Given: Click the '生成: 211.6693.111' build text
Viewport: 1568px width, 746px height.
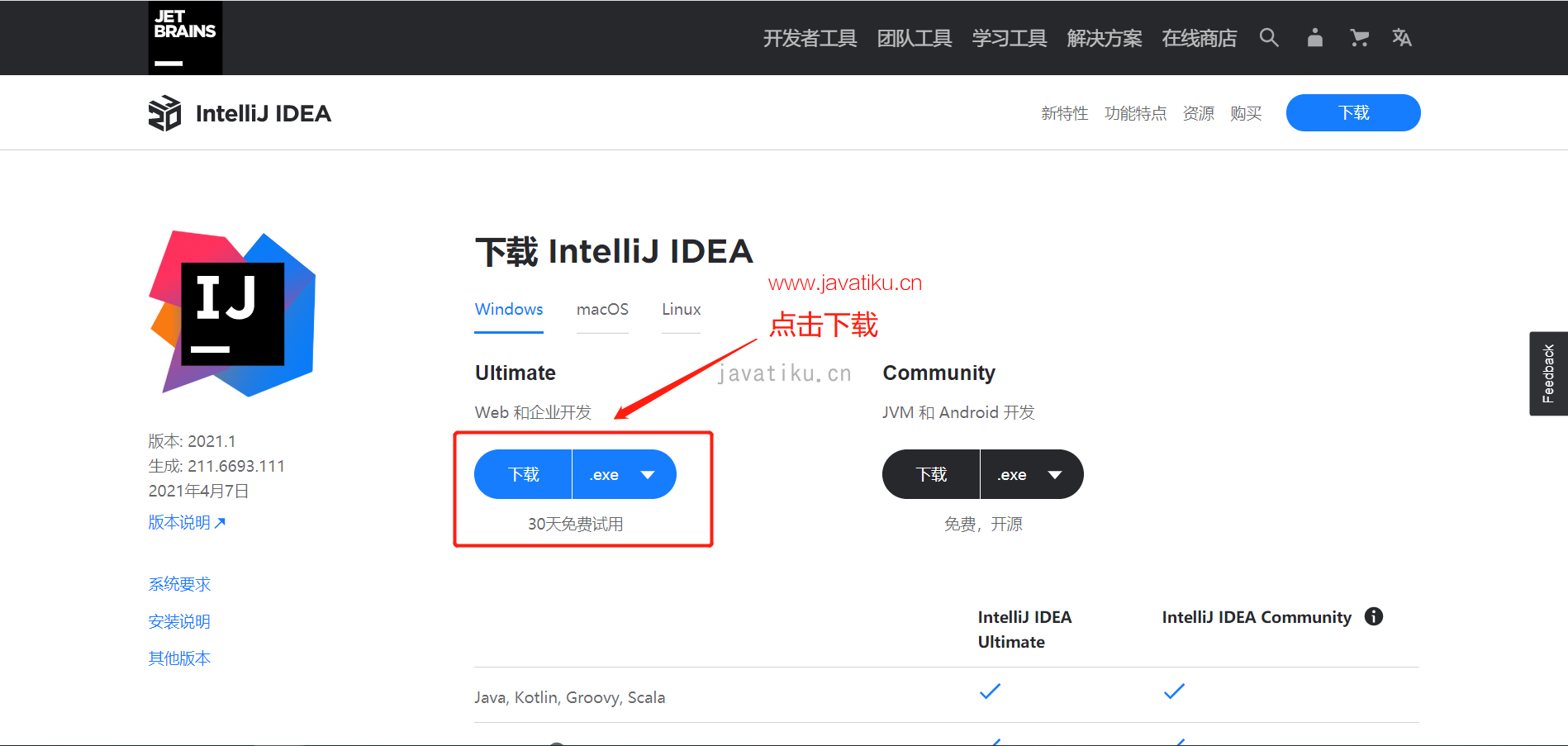Looking at the screenshot, I should point(216,466).
